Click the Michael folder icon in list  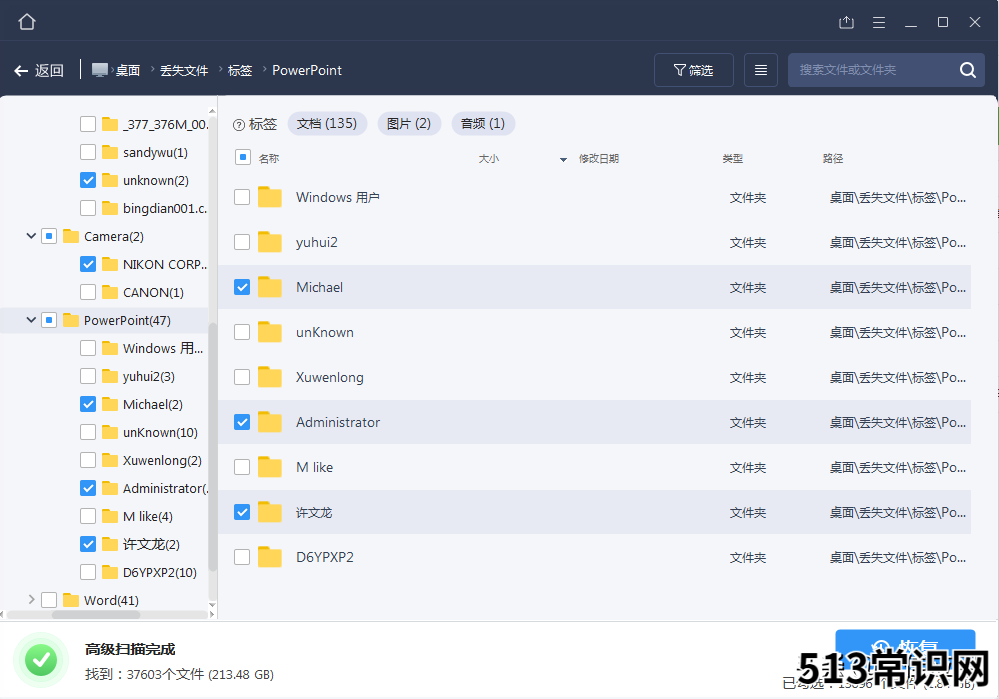coord(270,287)
